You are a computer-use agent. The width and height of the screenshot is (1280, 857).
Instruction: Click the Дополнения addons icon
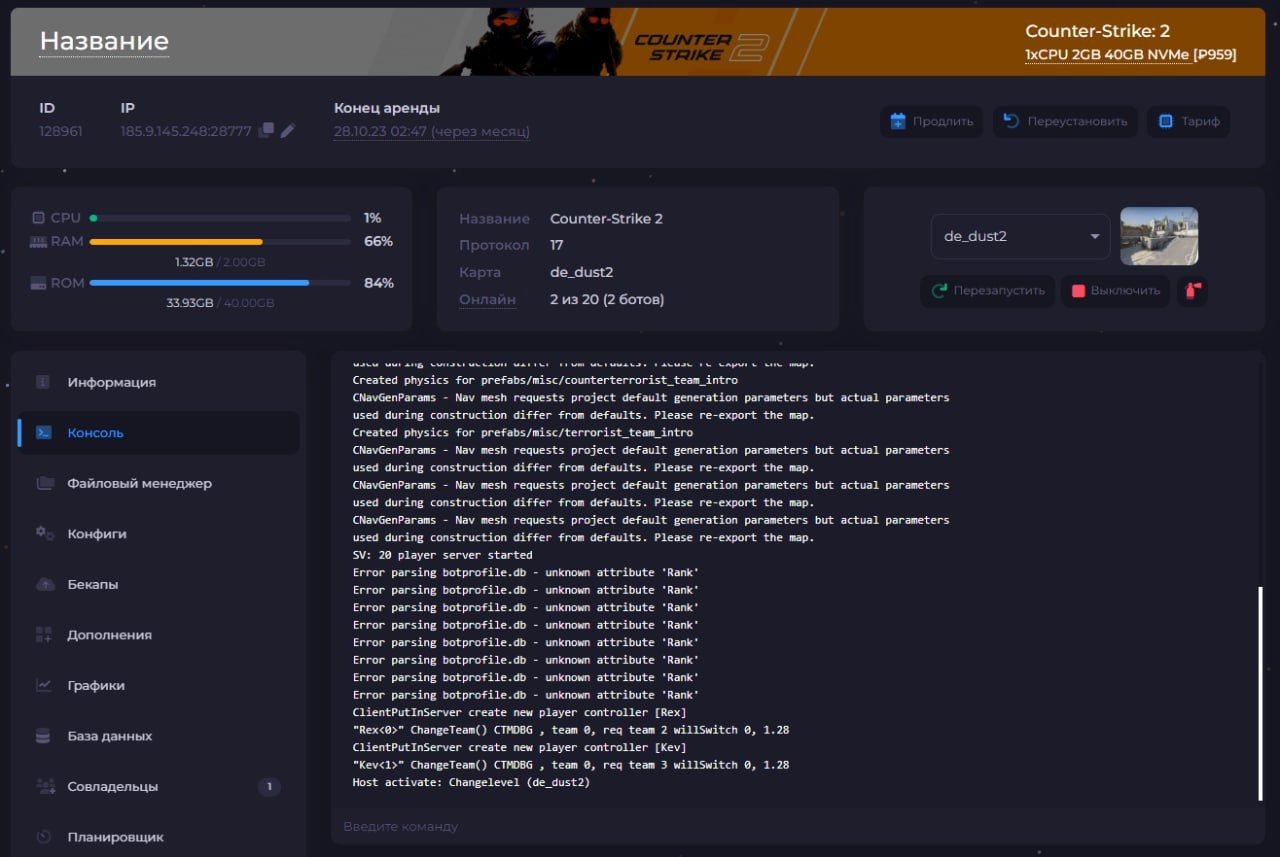click(44, 635)
